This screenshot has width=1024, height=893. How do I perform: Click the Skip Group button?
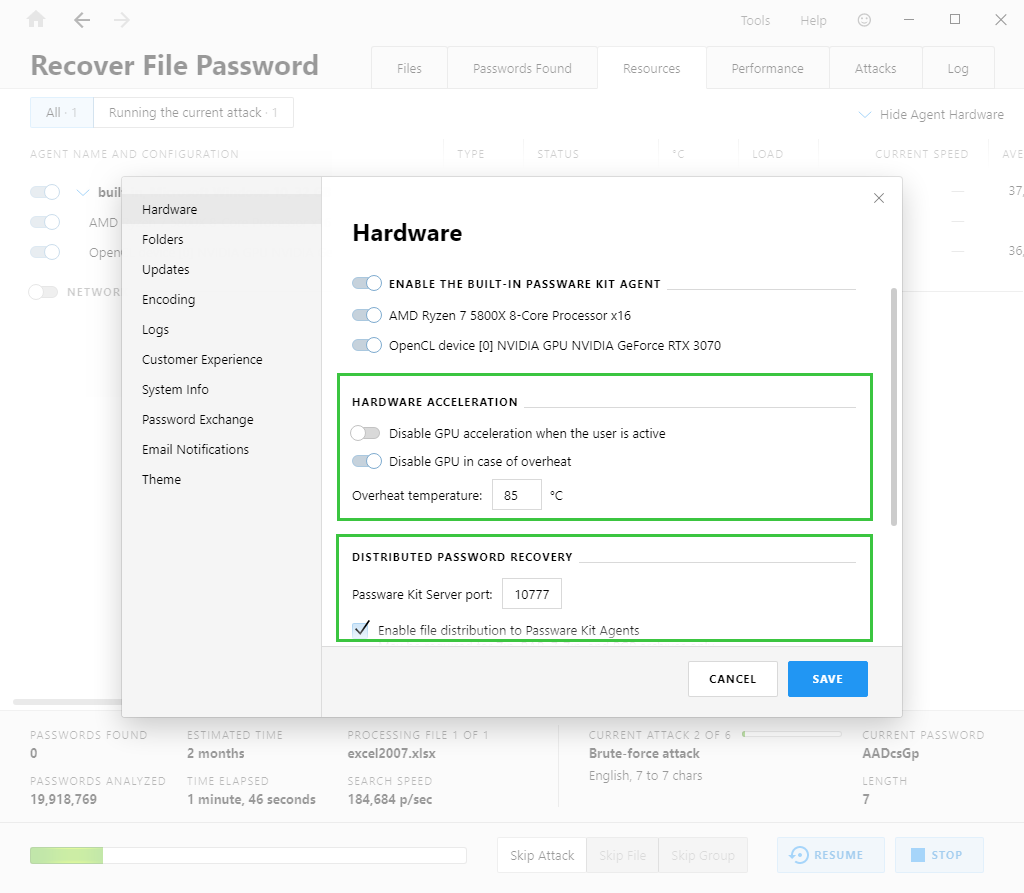(x=703, y=855)
